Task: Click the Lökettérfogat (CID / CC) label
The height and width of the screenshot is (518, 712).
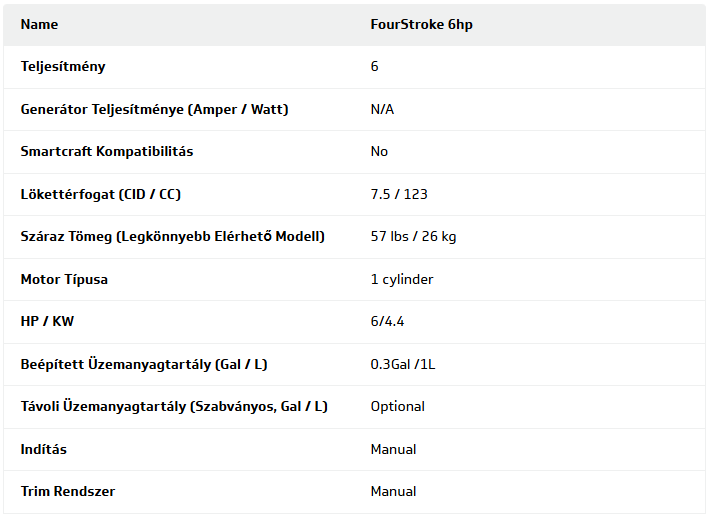Action: (100, 194)
